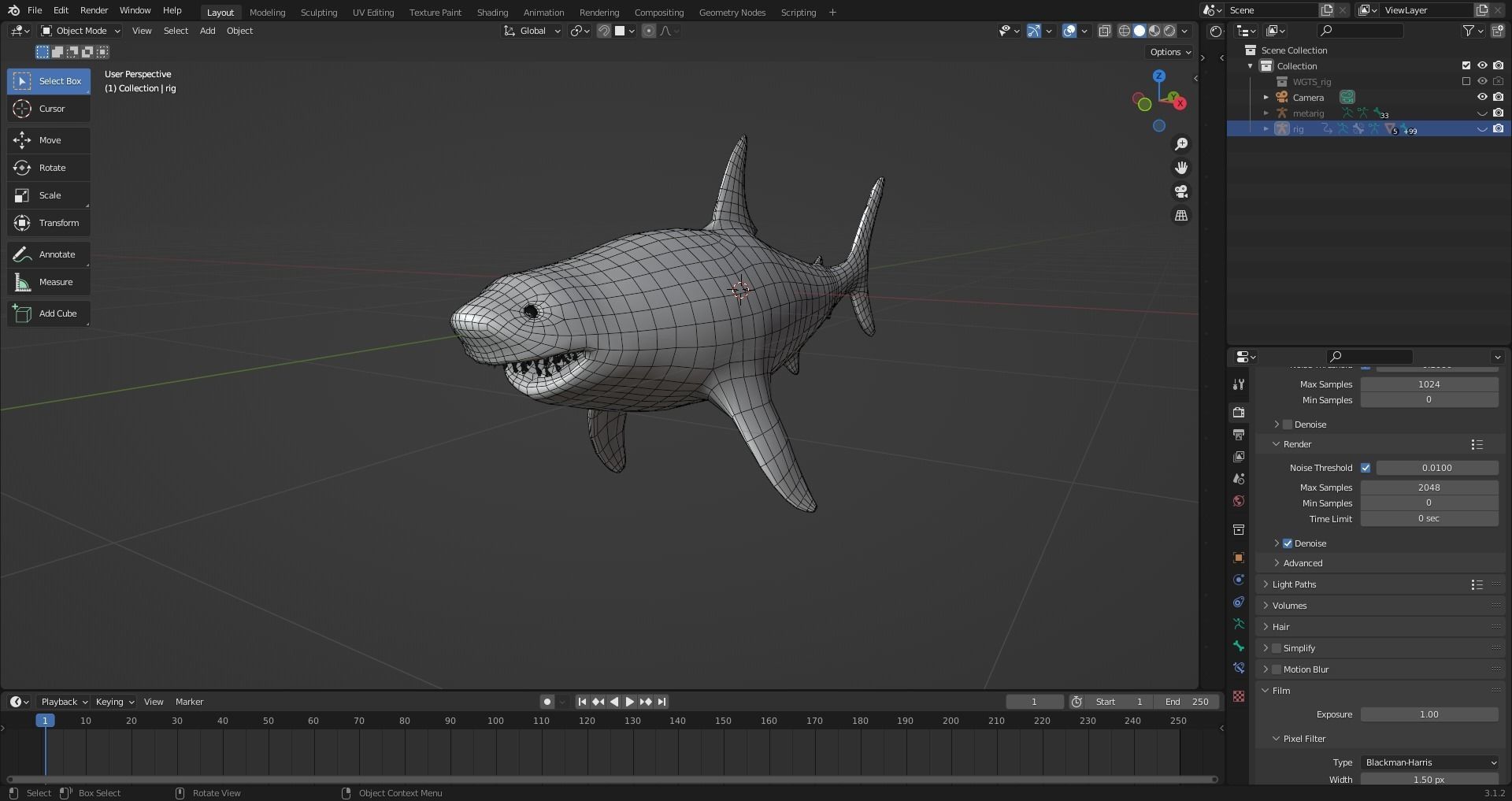Enable the Simplify checkbox
This screenshot has width=1512, height=801.
pyautogui.click(x=1277, y=648)
